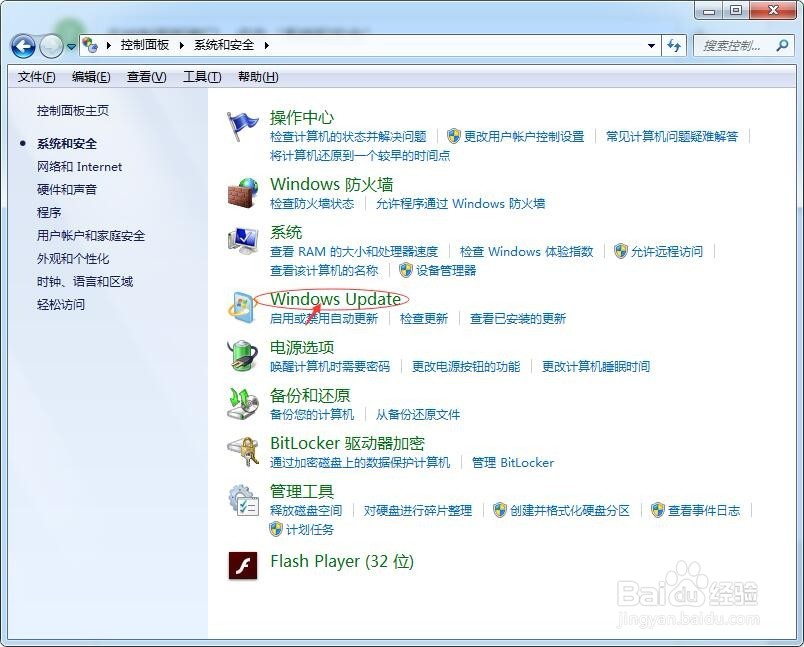
Task: Open the 帮助(H) menu
Action: click(x=258, y=77)
